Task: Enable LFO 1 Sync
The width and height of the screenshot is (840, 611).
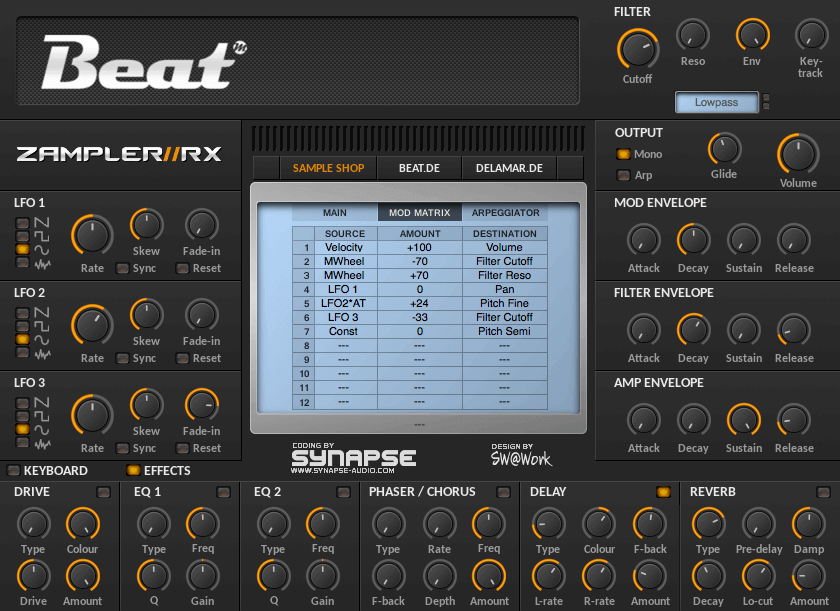Action: click(123, 268)
